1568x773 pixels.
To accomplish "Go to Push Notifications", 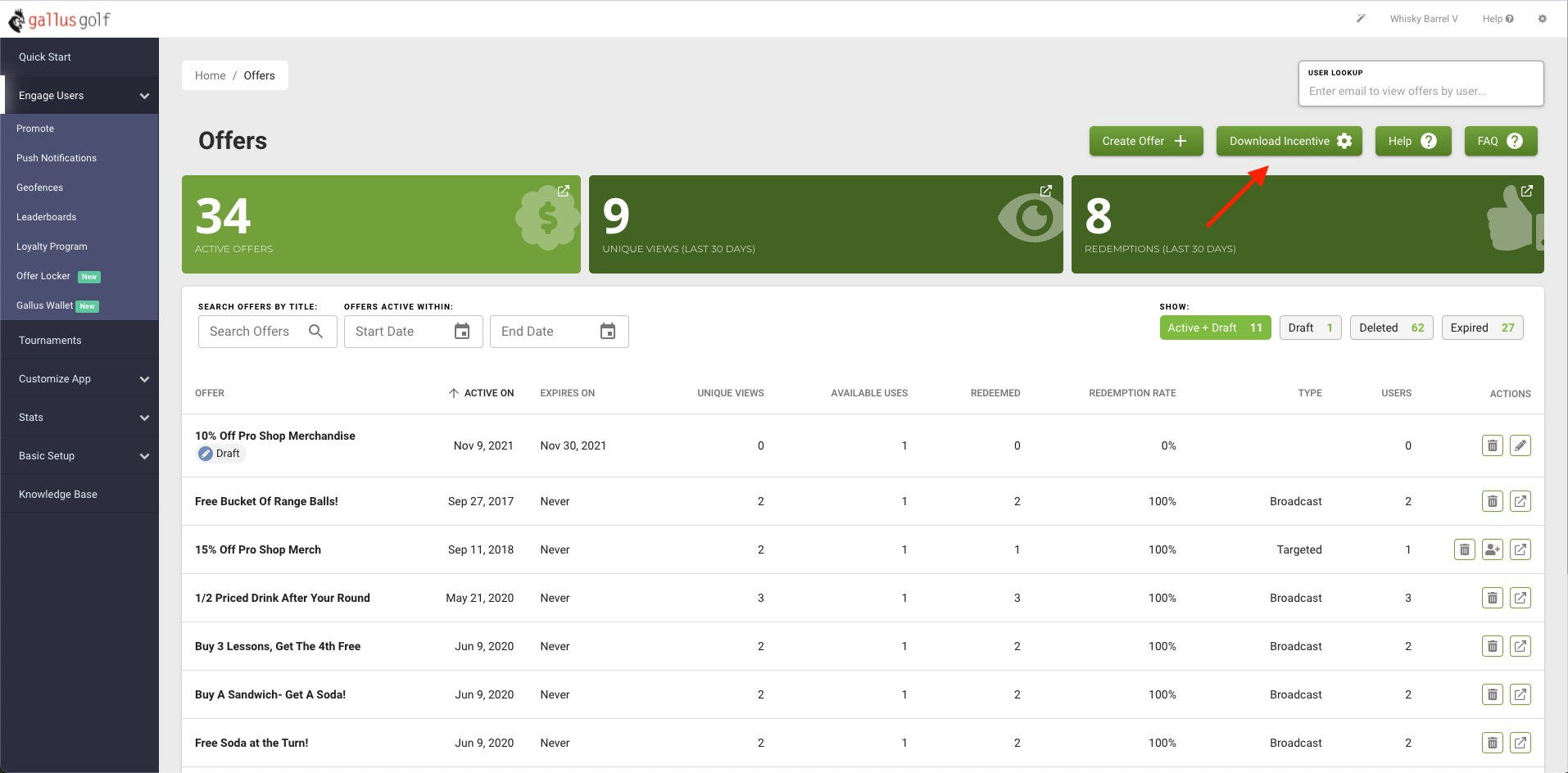I will (57, 158).
